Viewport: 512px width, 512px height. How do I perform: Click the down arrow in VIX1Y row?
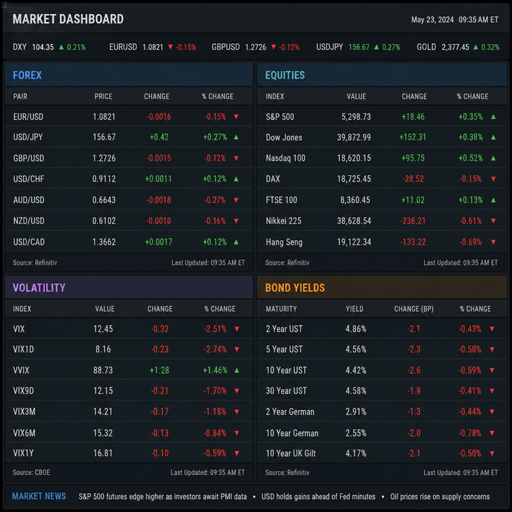point(237,453)
